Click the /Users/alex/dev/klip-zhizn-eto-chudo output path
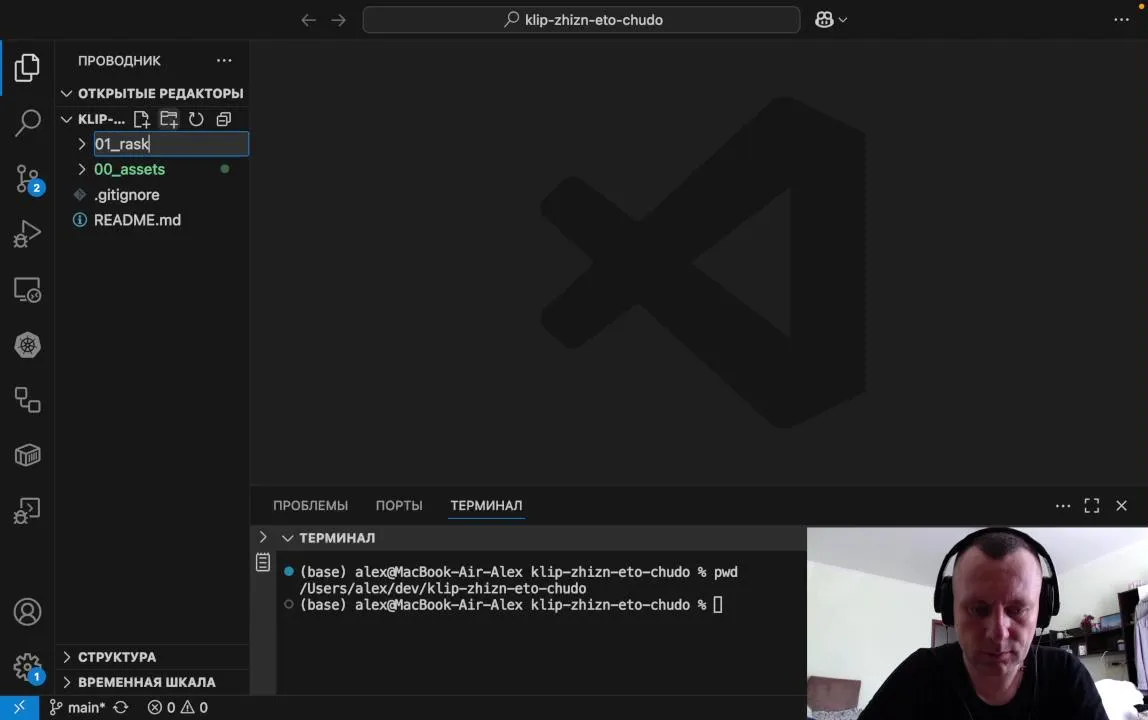Screen dimensions: 1148x720 pos(443,589)
